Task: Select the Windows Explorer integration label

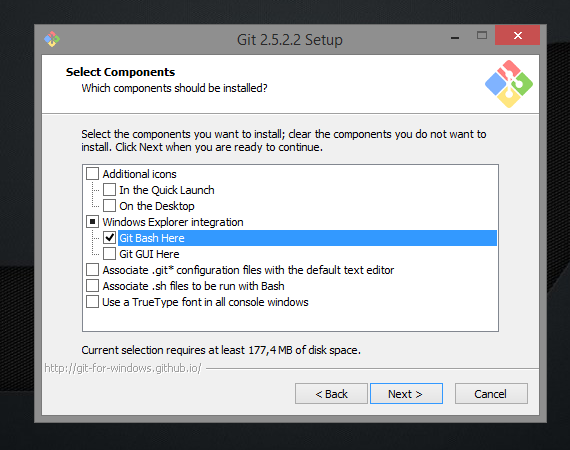Action: click(173, 222)
